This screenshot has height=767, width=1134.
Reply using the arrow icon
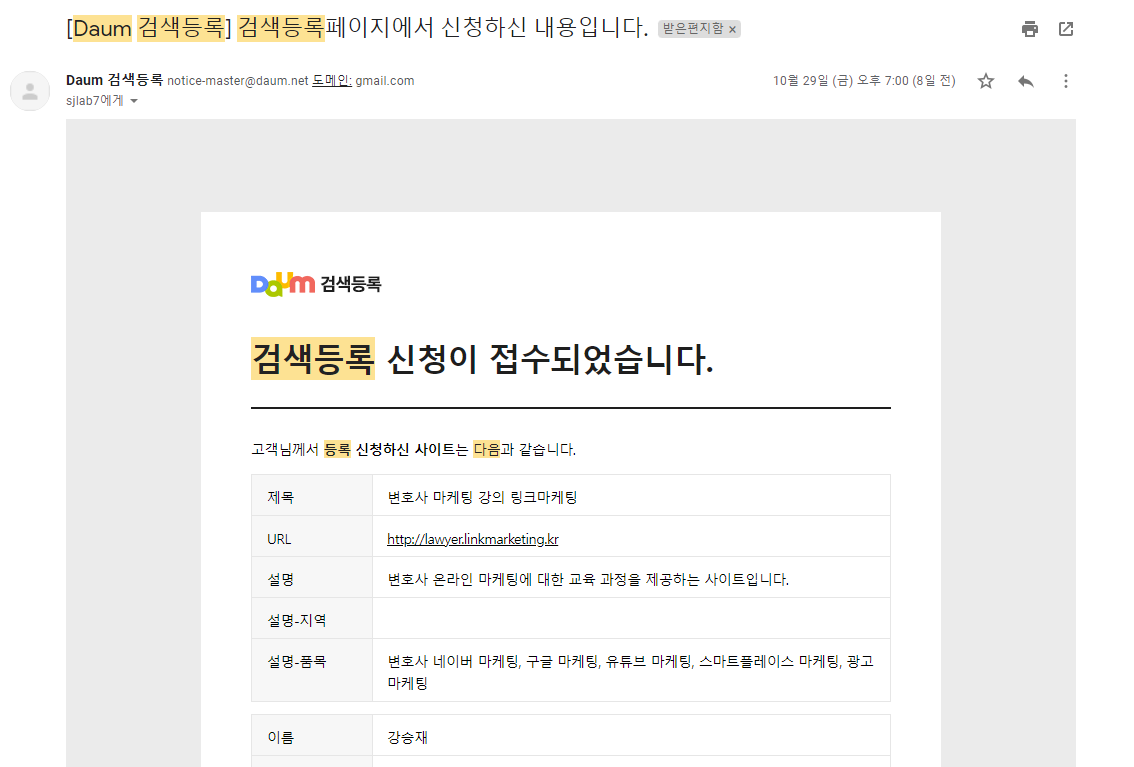pos(1026,81)
